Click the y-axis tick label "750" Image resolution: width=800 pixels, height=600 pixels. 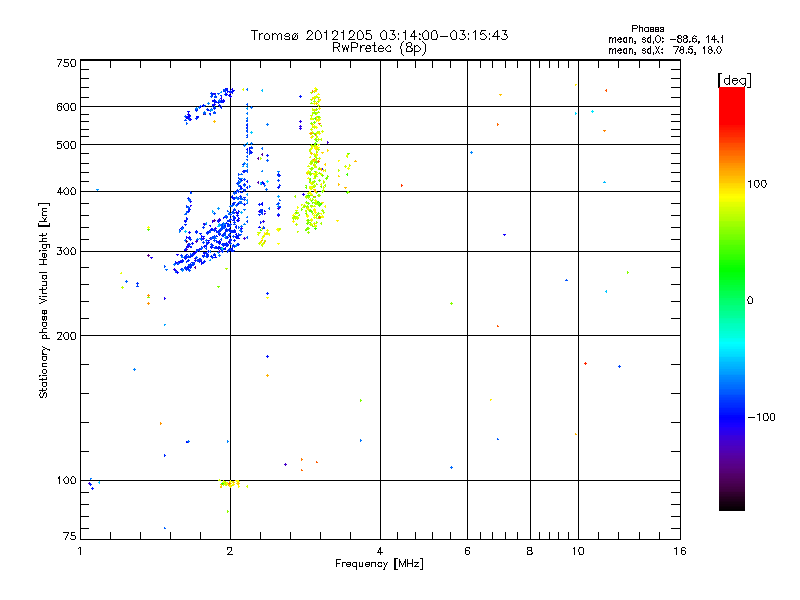pyautogui.click(x=66, y=63)
